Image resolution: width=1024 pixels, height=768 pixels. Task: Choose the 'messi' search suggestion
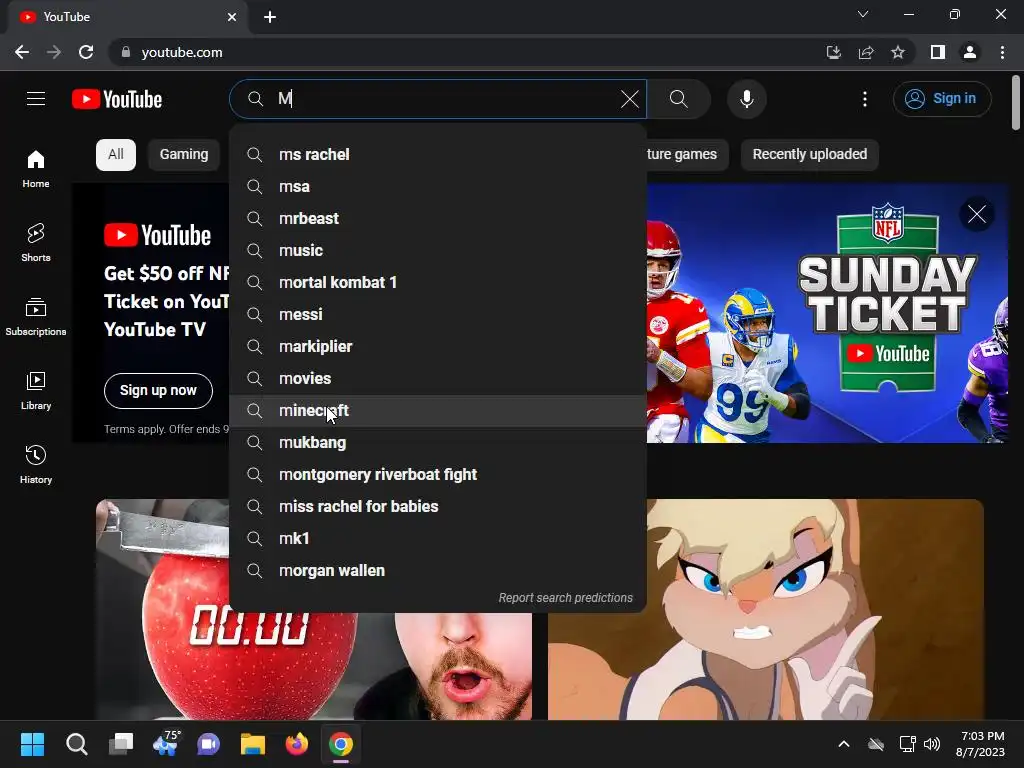[x=438, y=315]
